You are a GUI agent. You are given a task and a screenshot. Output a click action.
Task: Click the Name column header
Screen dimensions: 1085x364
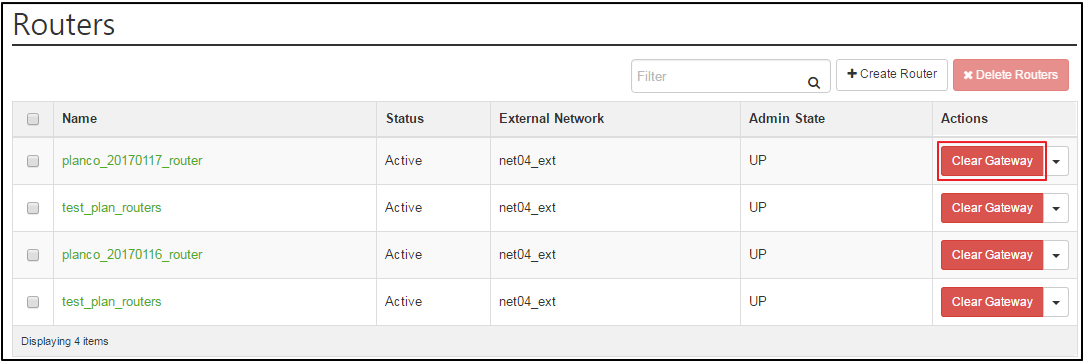pos(79,118)
